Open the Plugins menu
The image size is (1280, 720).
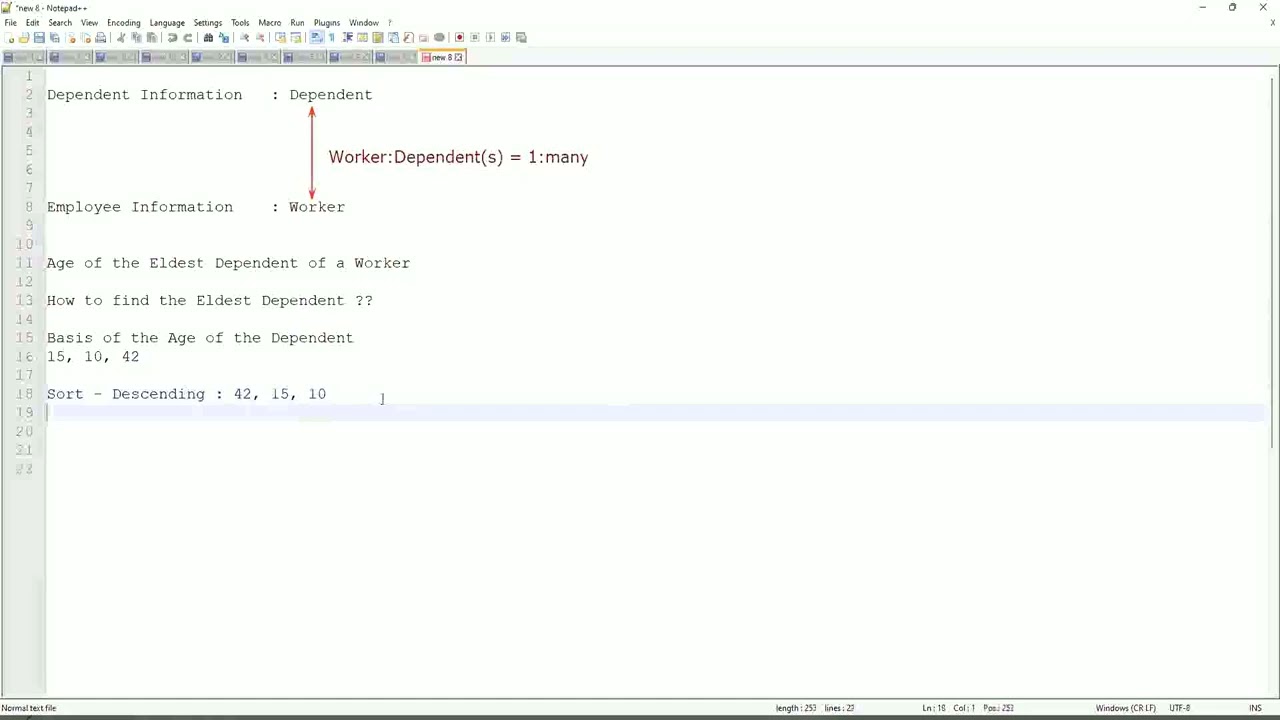(327, 22)
